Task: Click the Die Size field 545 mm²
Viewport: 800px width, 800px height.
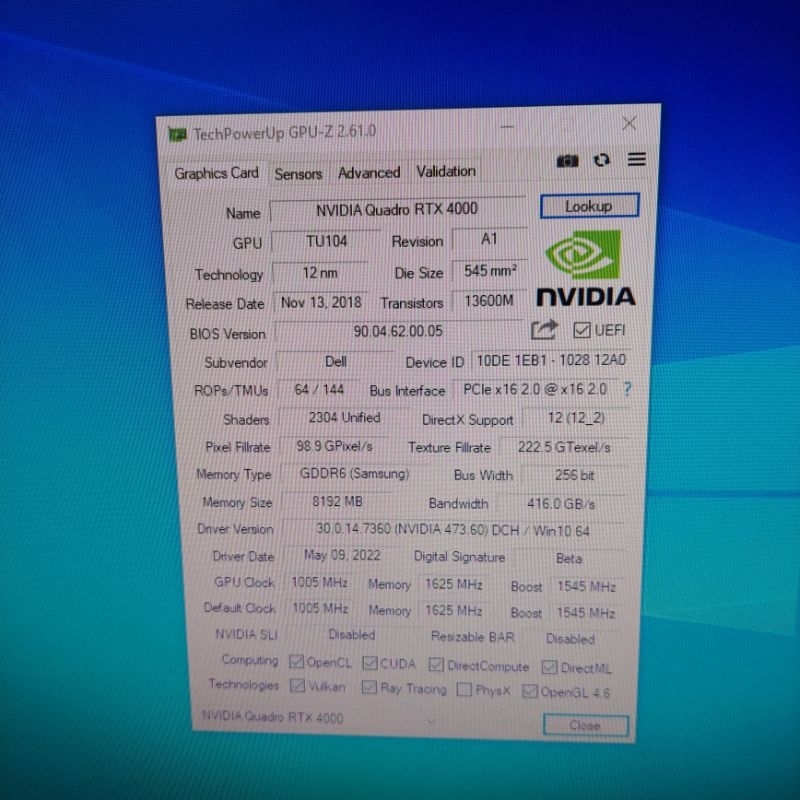Action: pyautogui.click(x=490, y=270)
